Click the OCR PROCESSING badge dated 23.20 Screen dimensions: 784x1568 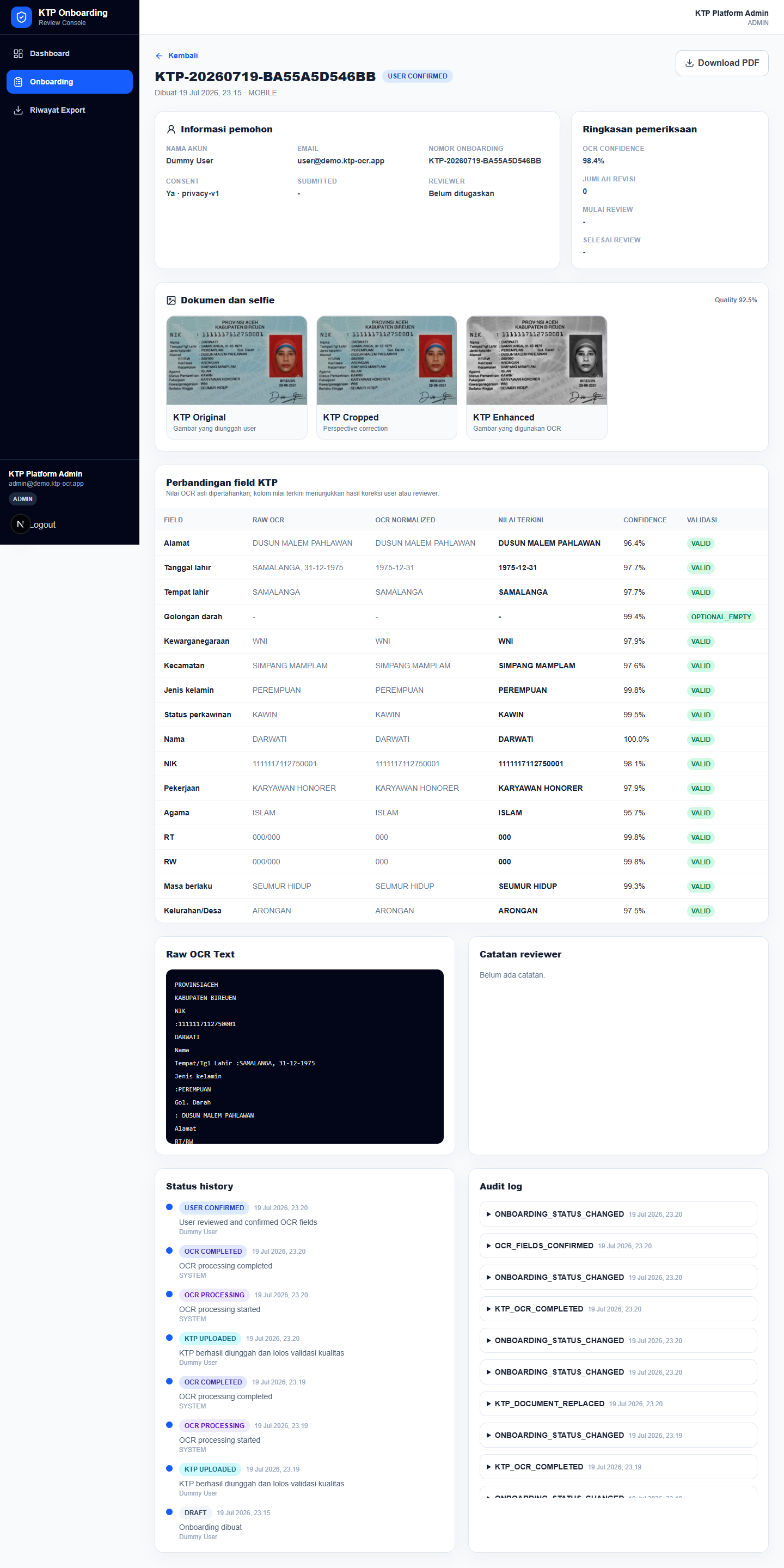(215, 1295)
